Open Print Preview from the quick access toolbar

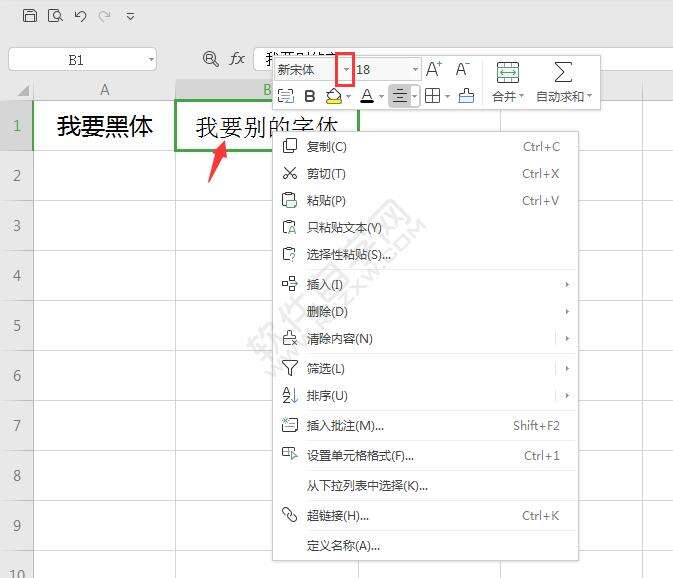pos(55,16)
